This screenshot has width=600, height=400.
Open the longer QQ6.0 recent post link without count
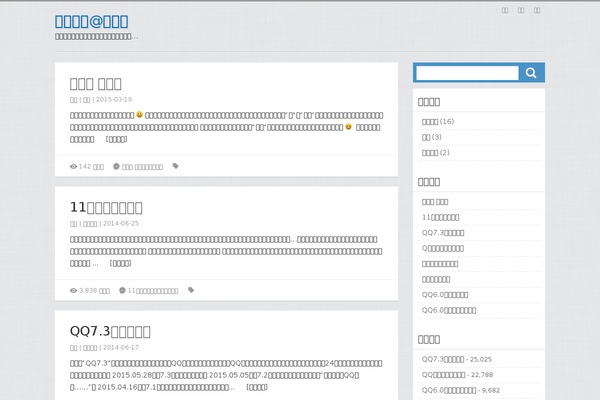click(449, 310)
